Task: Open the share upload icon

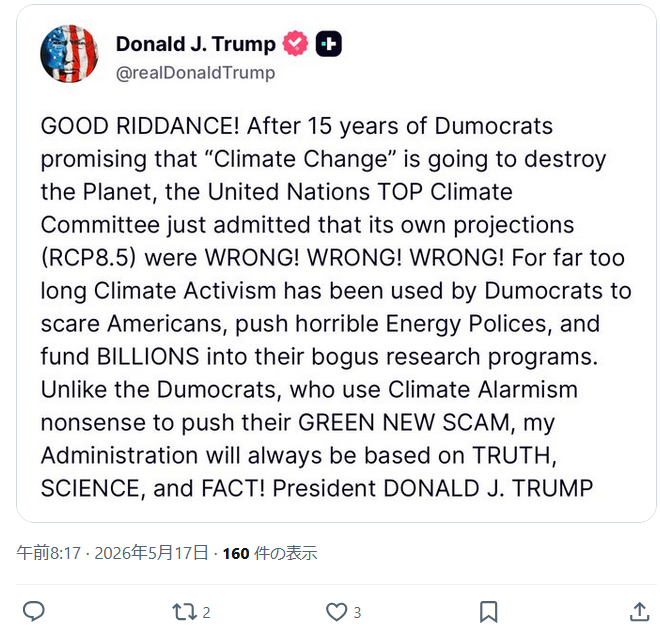Action: click(639, 612)
